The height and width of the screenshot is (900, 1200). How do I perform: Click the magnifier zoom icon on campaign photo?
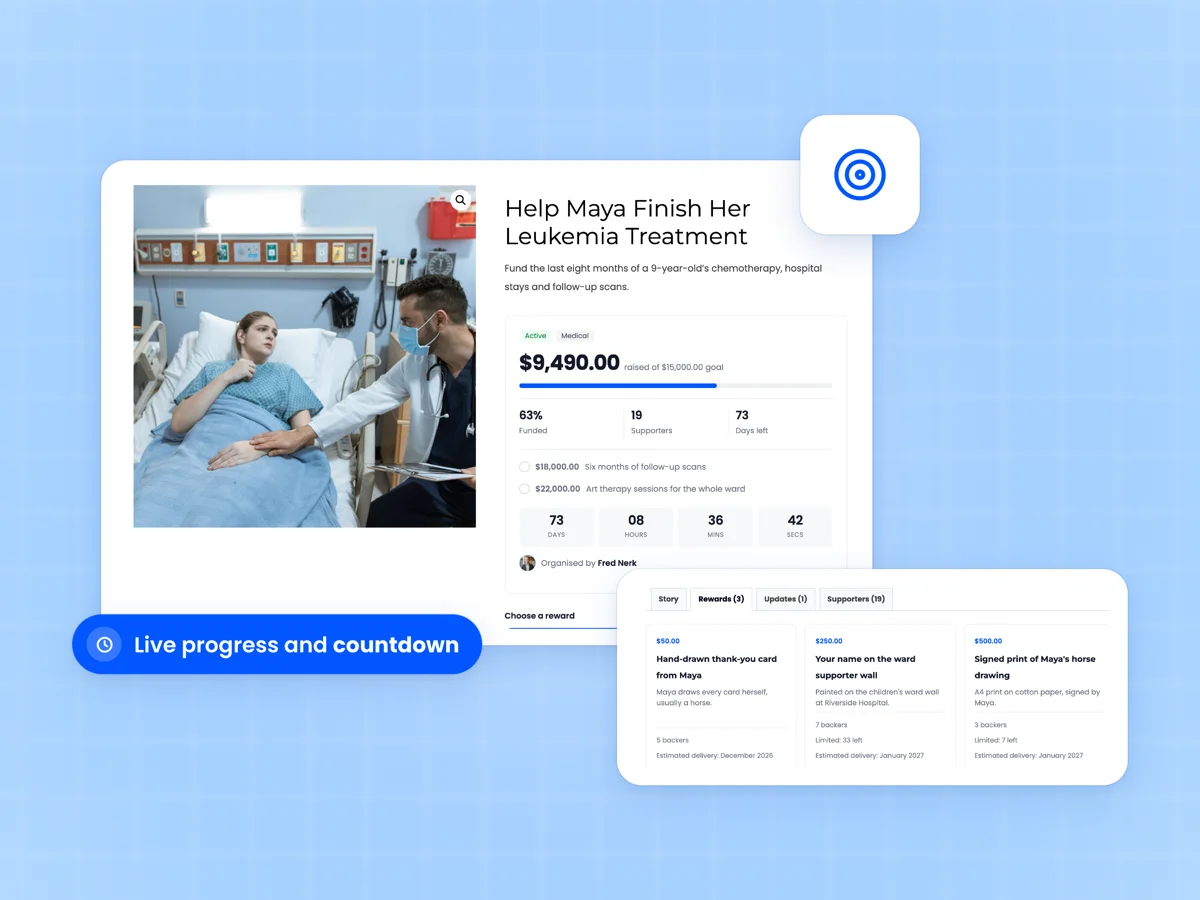(x=460, y=200)
